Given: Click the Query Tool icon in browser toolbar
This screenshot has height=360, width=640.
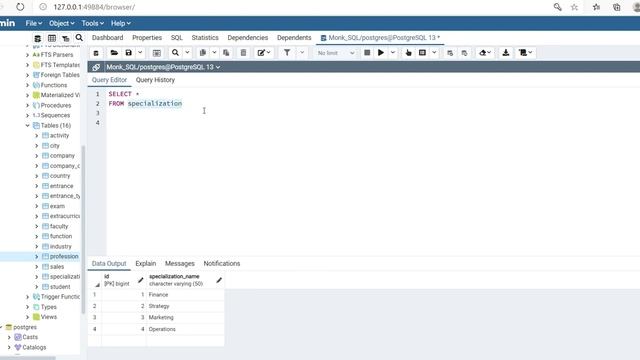Looking at the screenshot, I should [x=38, y=38].
